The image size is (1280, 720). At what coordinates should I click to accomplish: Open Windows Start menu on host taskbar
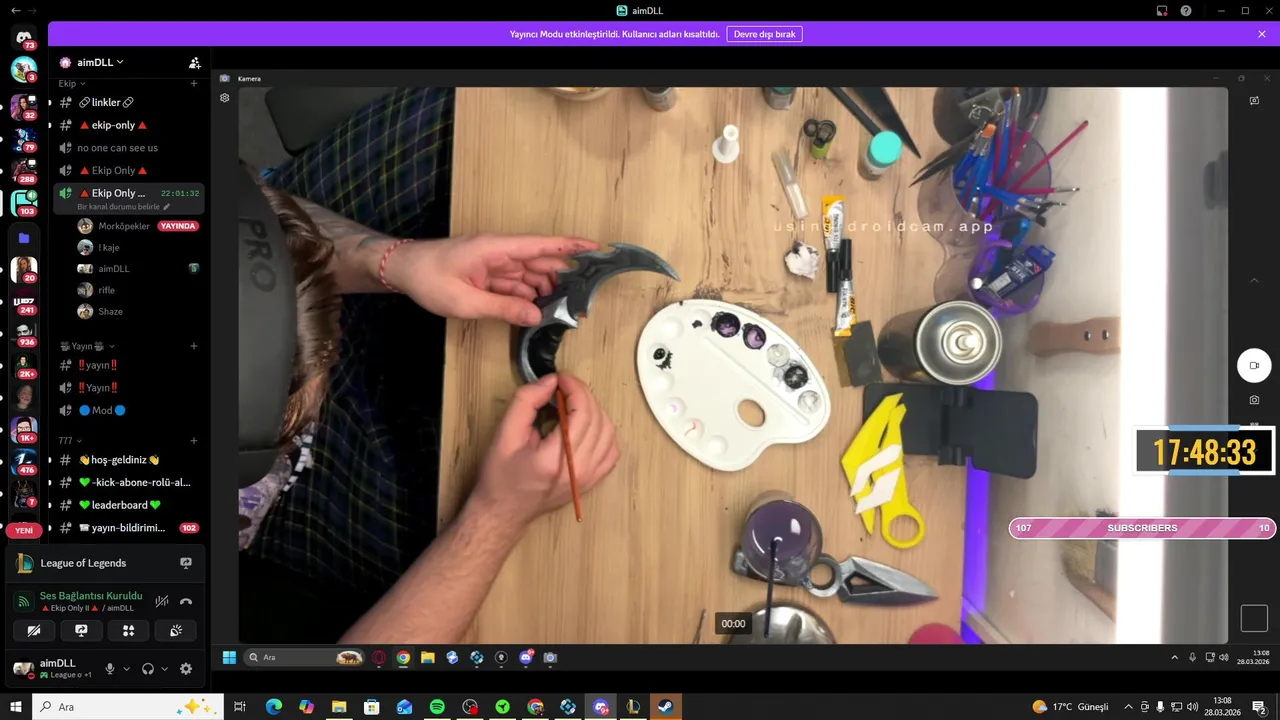coord(15,707)
